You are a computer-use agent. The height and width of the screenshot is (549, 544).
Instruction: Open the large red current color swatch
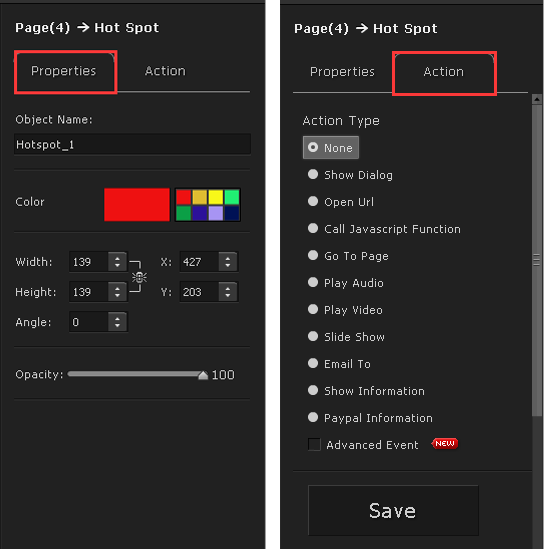click(x=137, y=205)
